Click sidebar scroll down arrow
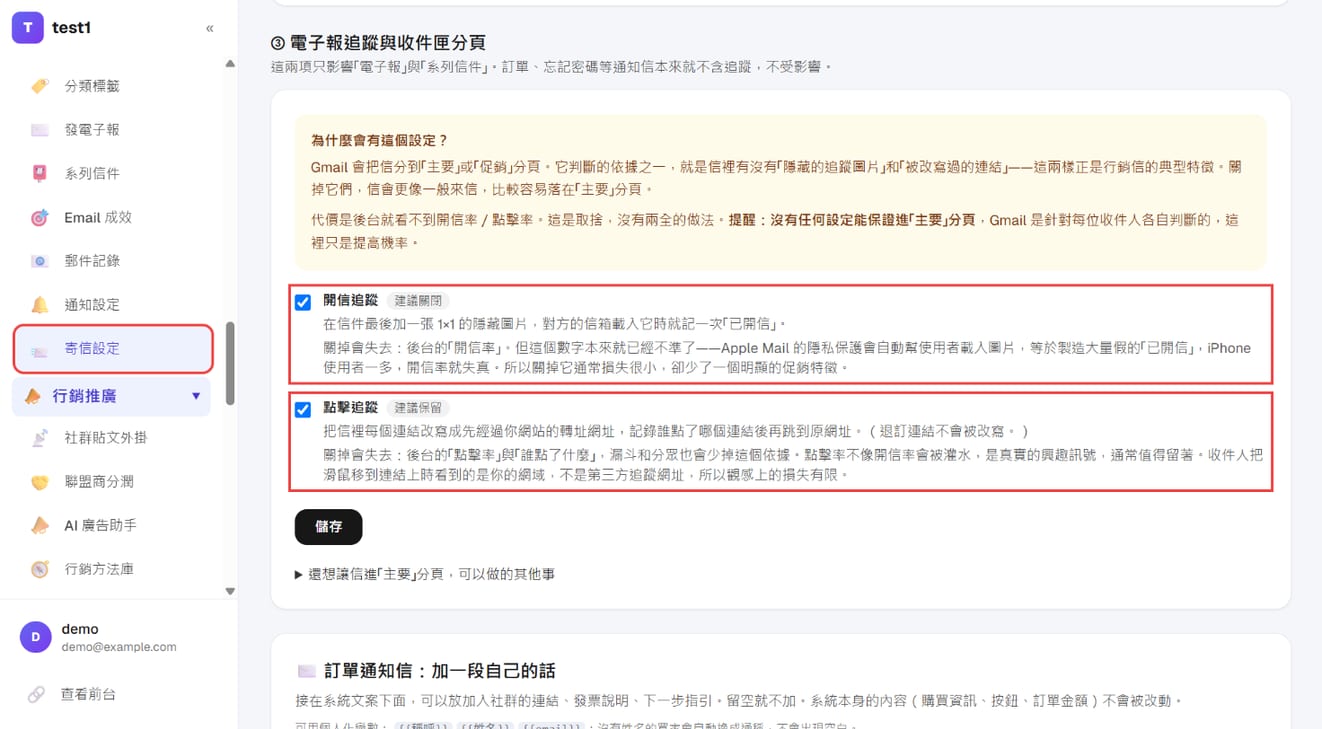Screen dimensions: 1322x729 [x=230, y=591]
